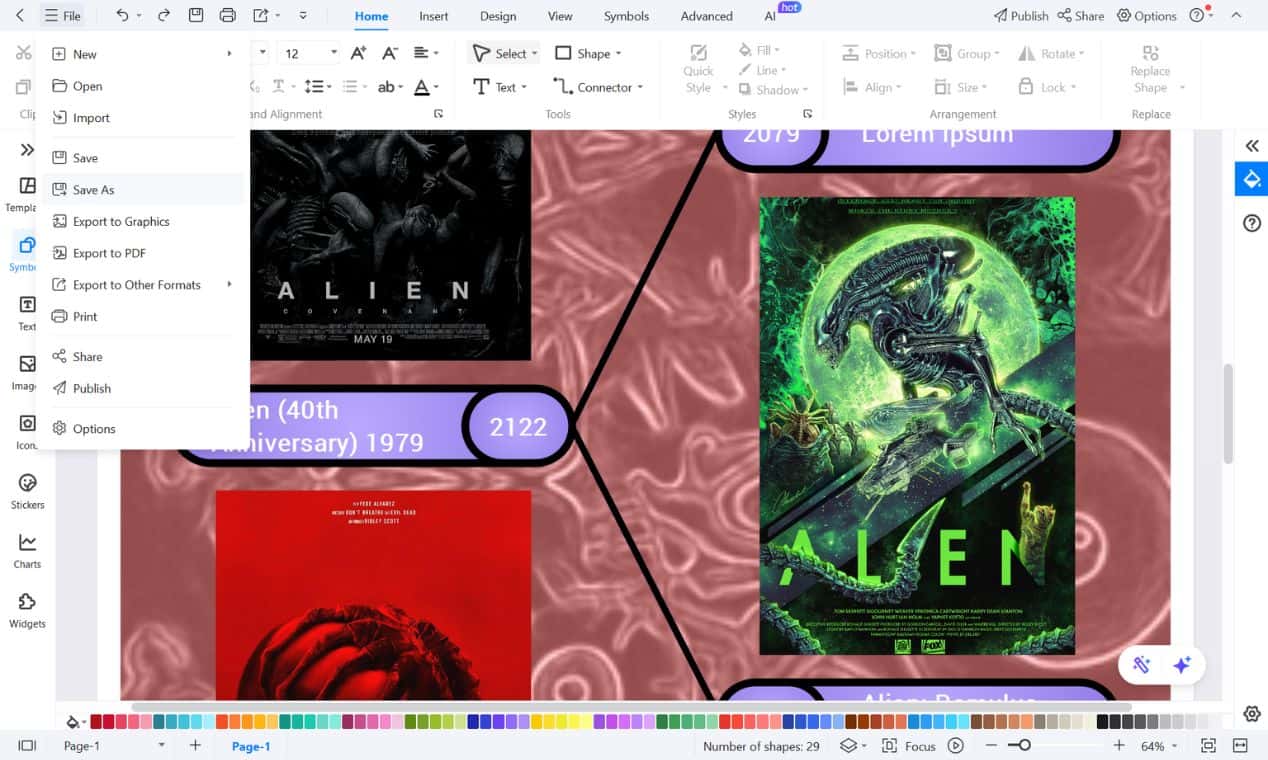This screenshot has height=760, width=1268.
Task: Start presentation play icon in status bar
Action: pyautogui.click(x=956, y=746)
